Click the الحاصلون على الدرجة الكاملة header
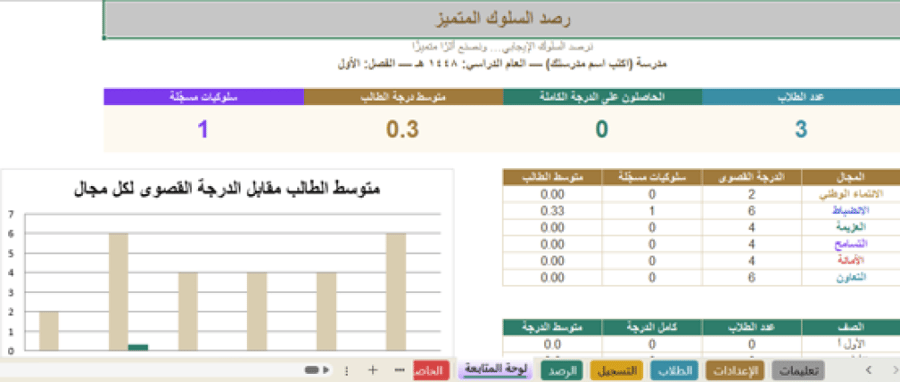900x382 pixels. [x=602, y=97]
